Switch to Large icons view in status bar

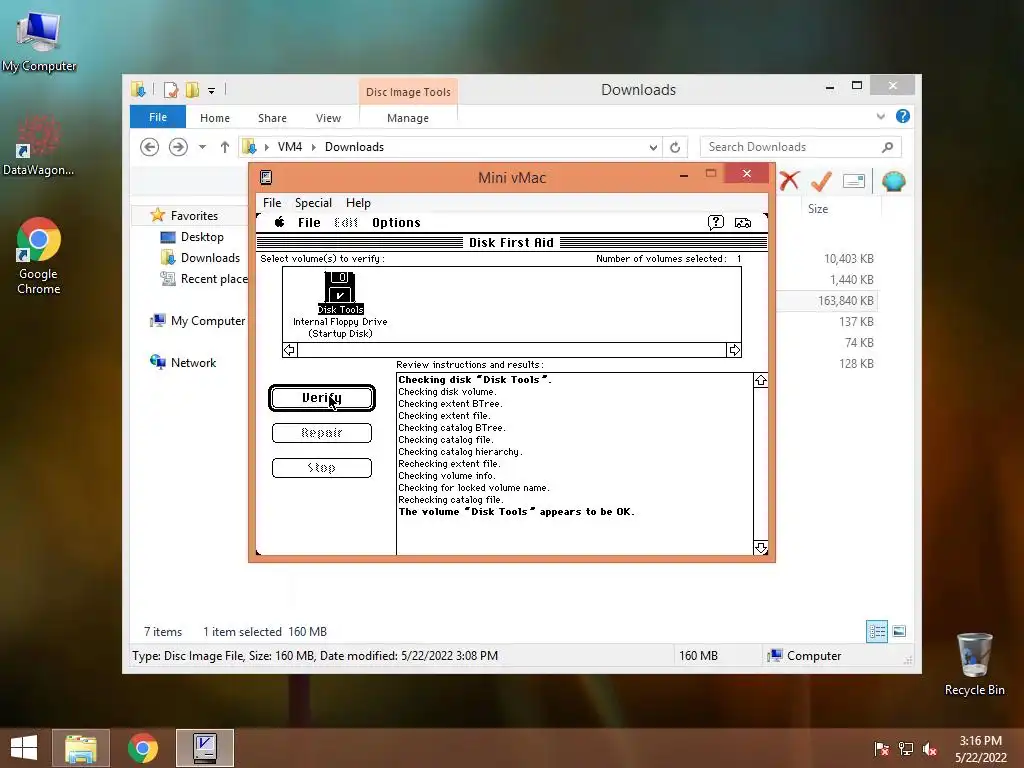click(x=899, y=632)
